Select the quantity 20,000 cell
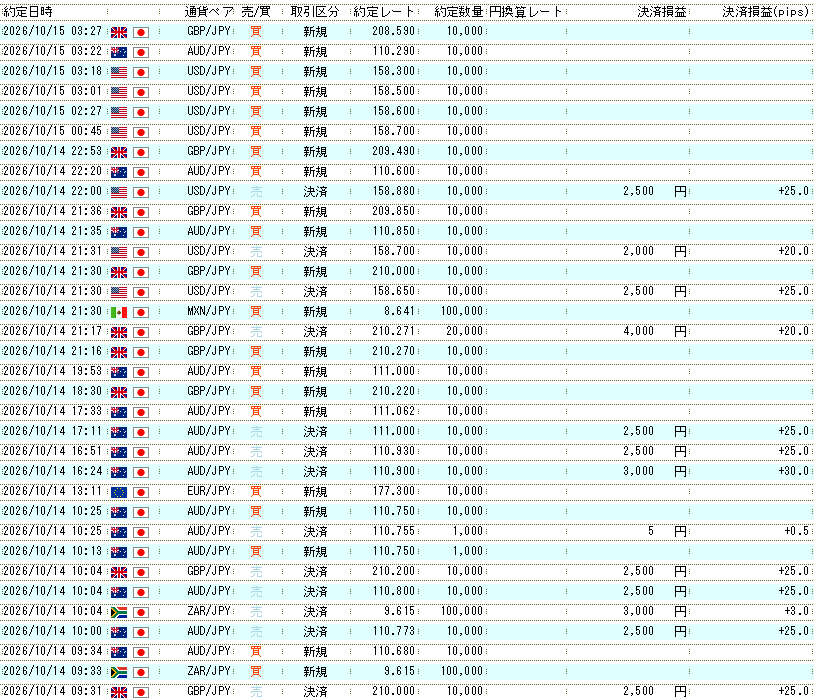This screenshot has width=814, height=699. pos(465,331)
